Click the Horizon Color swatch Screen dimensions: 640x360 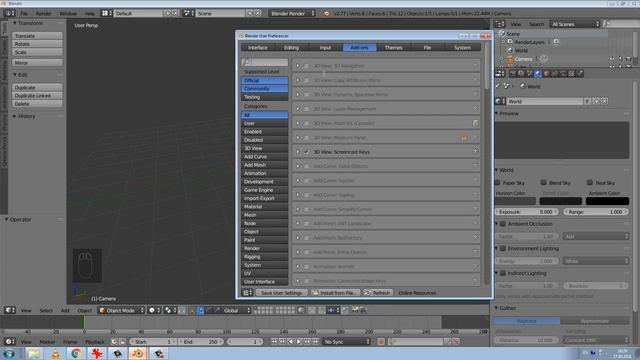tap(516, 201)
